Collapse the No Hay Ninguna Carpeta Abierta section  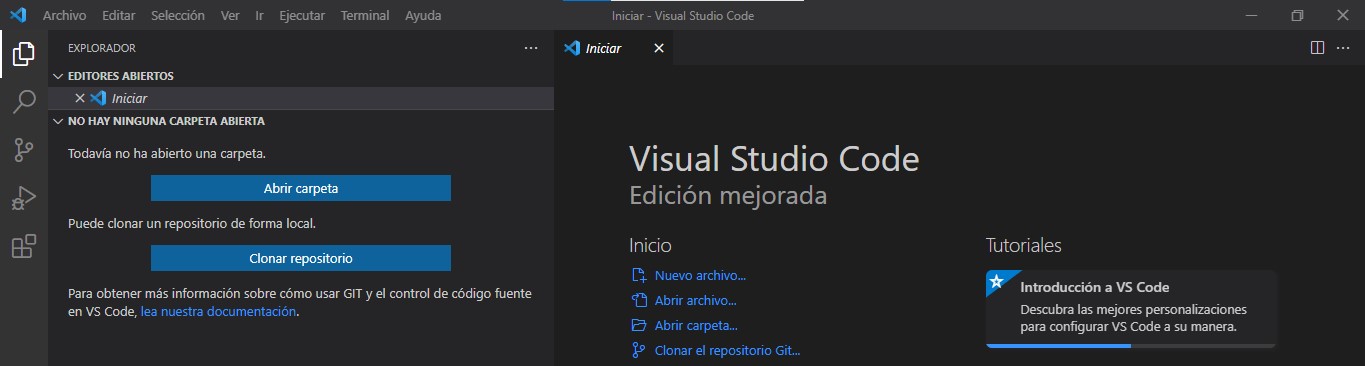(x=58, y=121)
